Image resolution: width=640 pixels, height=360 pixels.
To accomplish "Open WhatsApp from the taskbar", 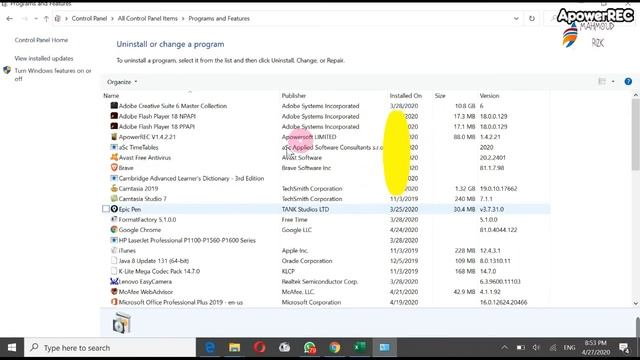I will pyautogui.click(x=310, y=347).
